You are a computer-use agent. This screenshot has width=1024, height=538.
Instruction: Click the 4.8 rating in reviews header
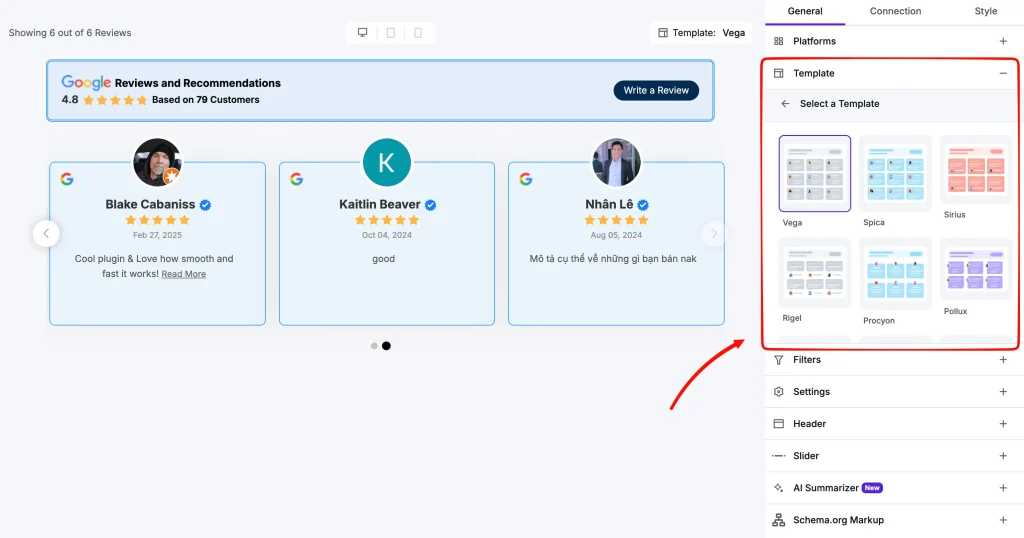click(70, 100)
